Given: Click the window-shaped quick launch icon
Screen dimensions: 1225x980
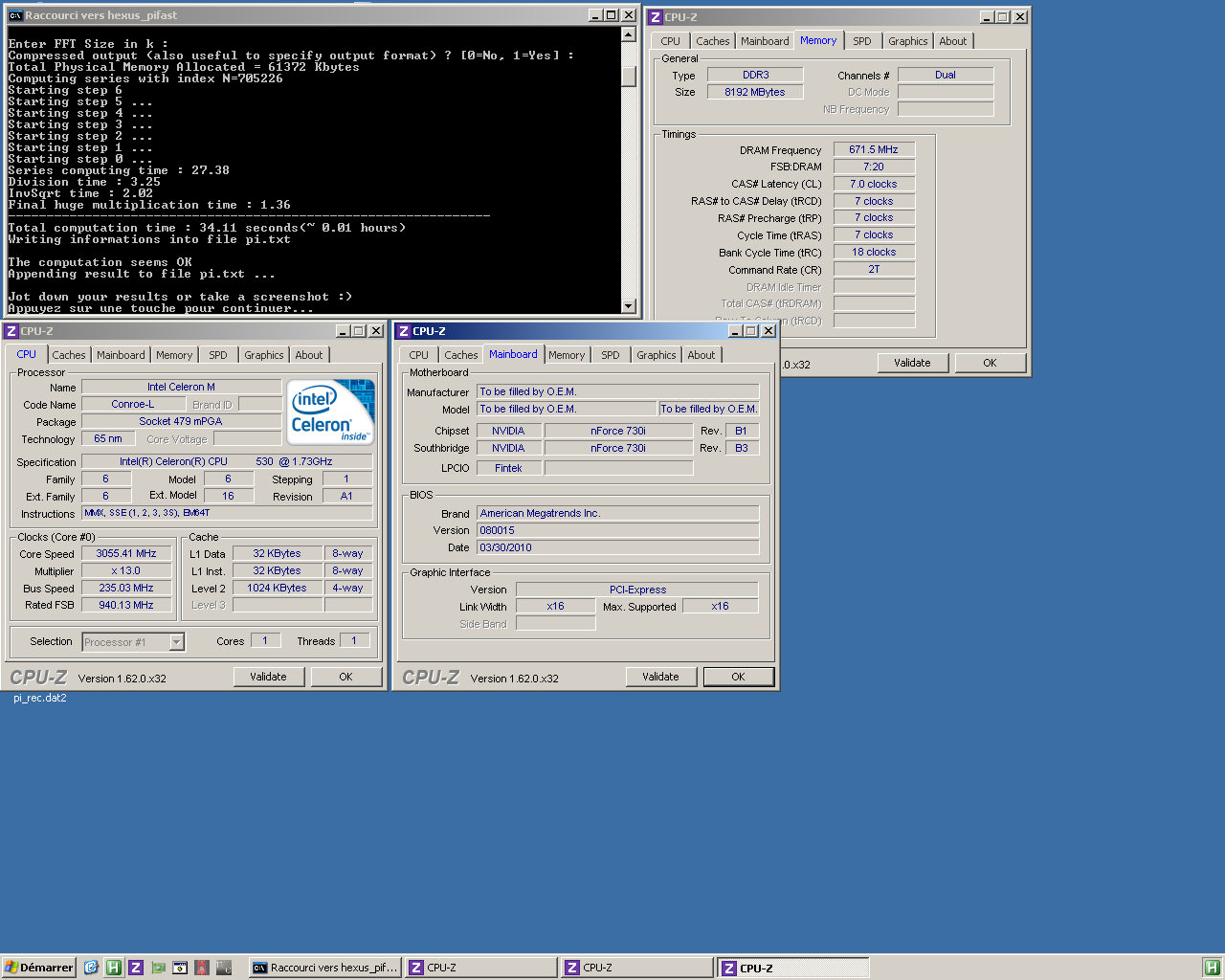Looking at the screenshot, I should (x=180, y=968).
